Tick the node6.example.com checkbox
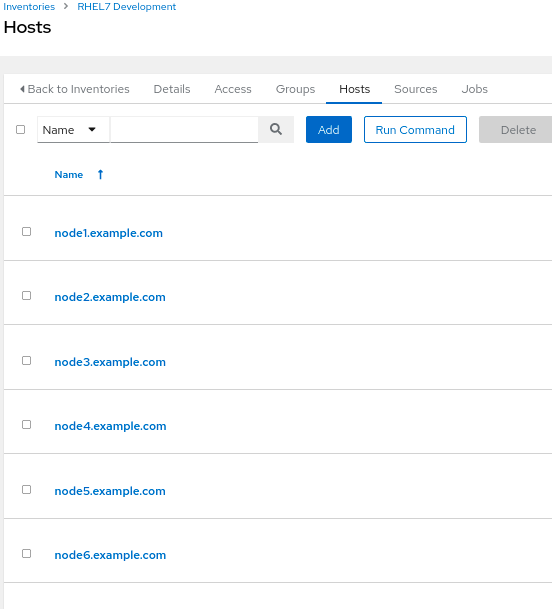The height and width of the screenshot is (609, 552). (26, 554)
